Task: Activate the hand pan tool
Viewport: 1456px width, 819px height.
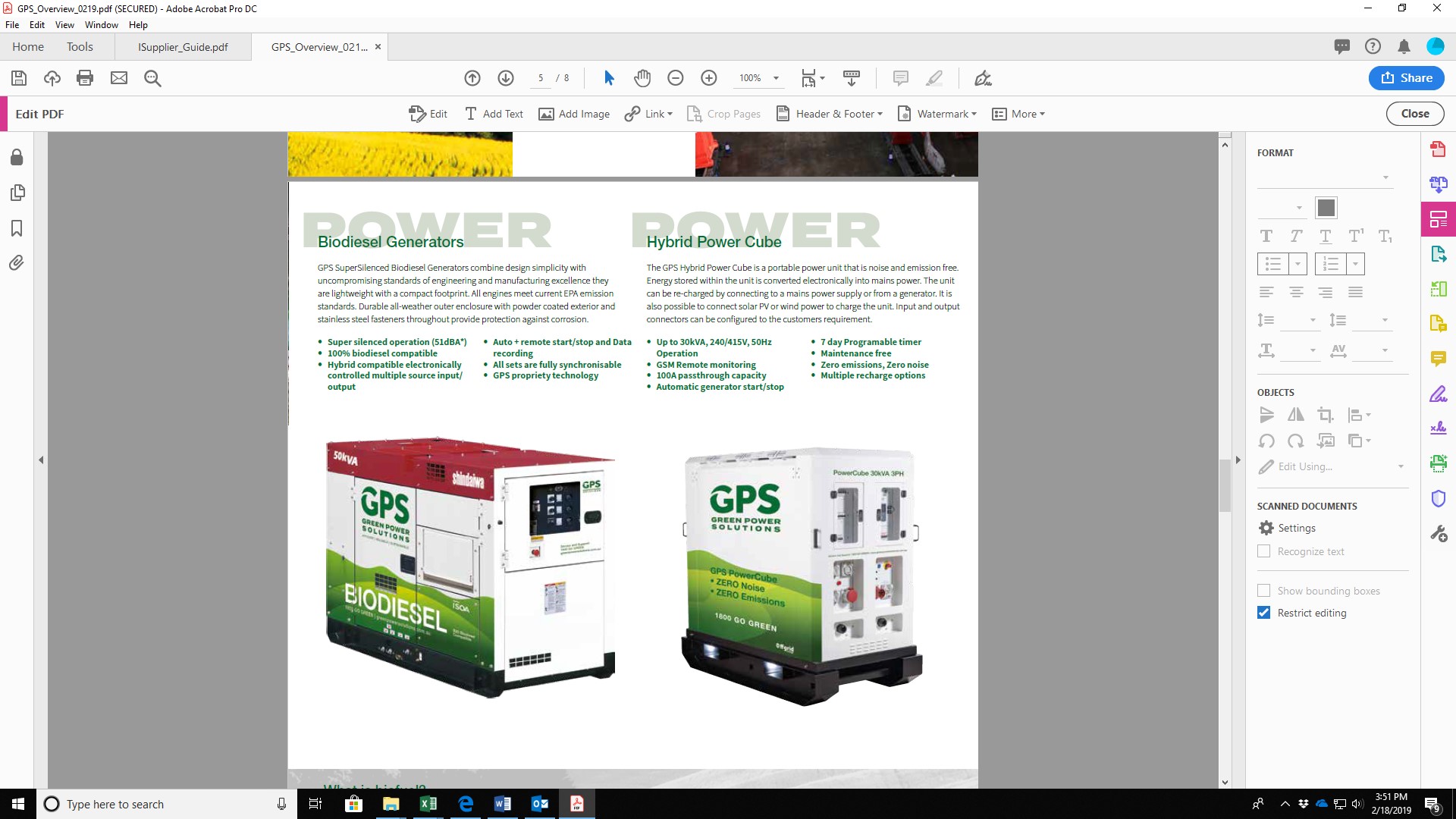Action: [x=642, y=78]
